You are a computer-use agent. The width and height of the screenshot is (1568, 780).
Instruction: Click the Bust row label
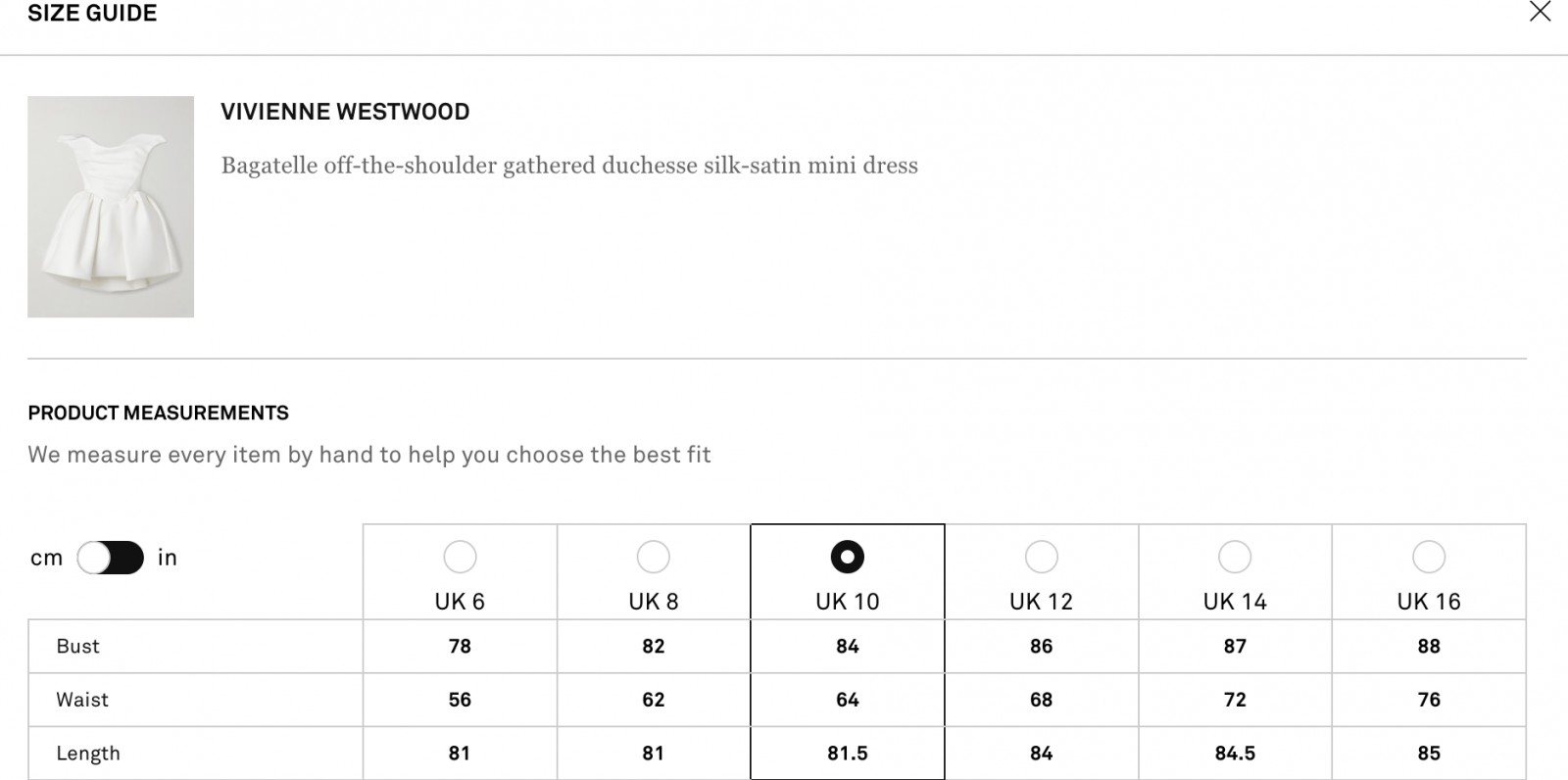78,647
